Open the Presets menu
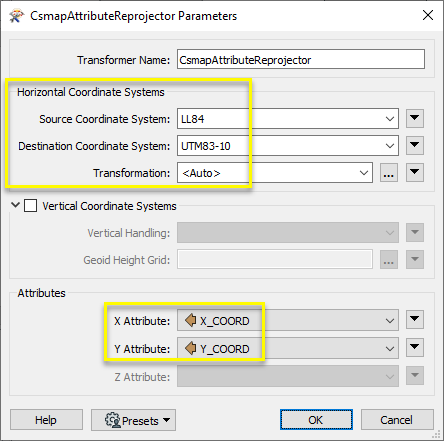This screenshot has height=441, width=444. pyautogui.click(x=133, y=420)
